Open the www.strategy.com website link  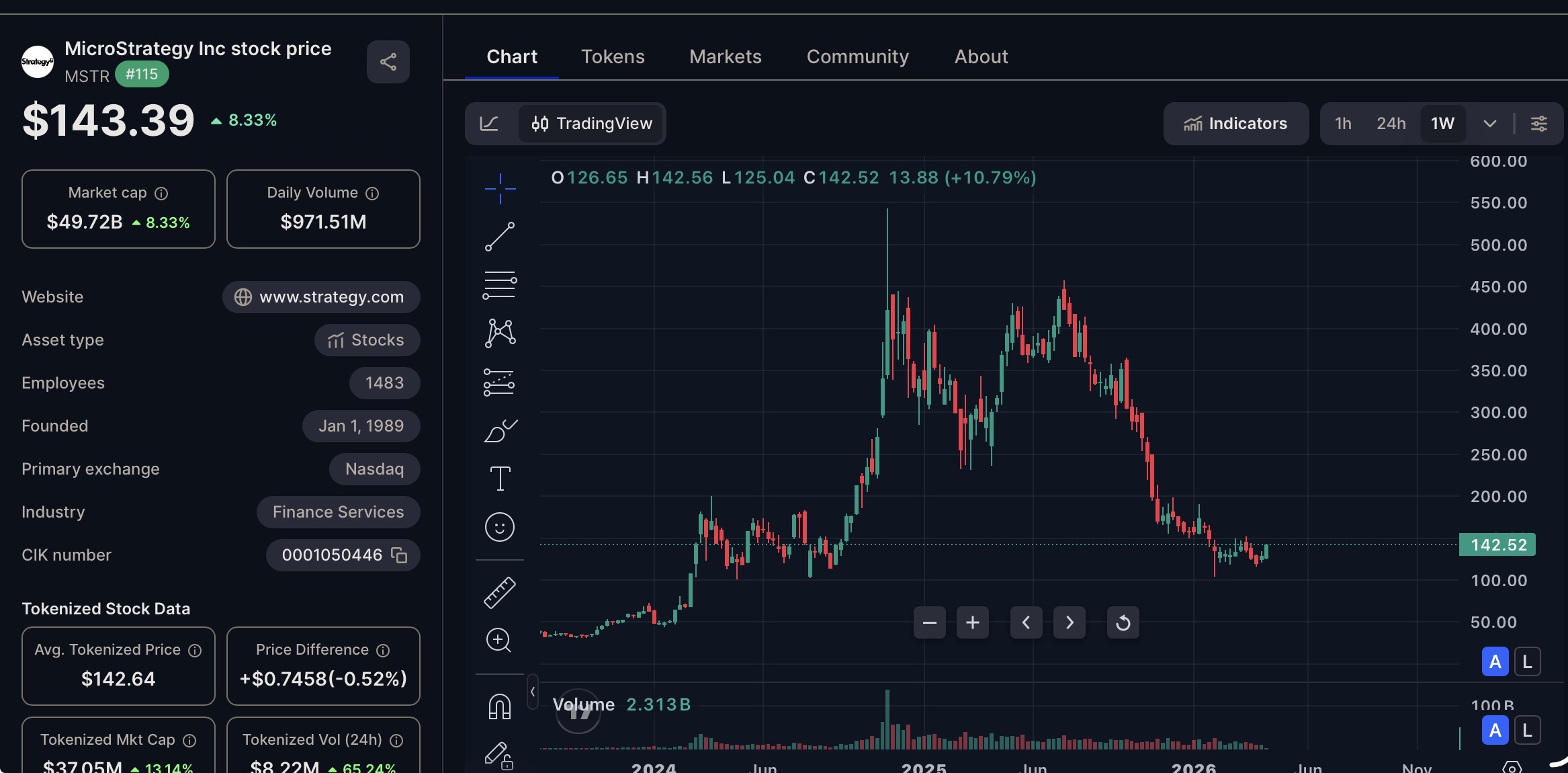tap(321, 297)
